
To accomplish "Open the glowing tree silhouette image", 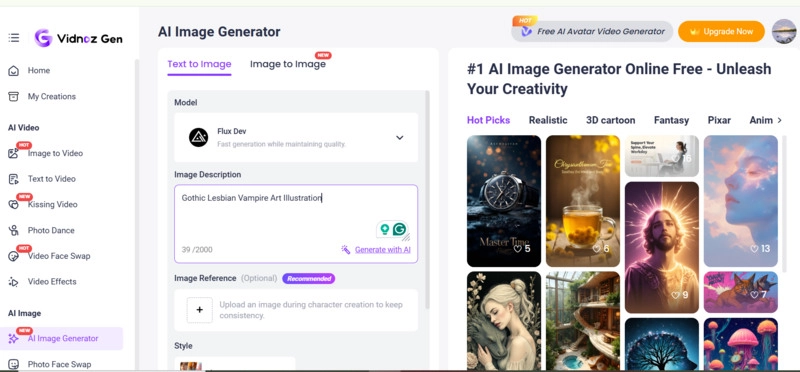I will (662, 344).
